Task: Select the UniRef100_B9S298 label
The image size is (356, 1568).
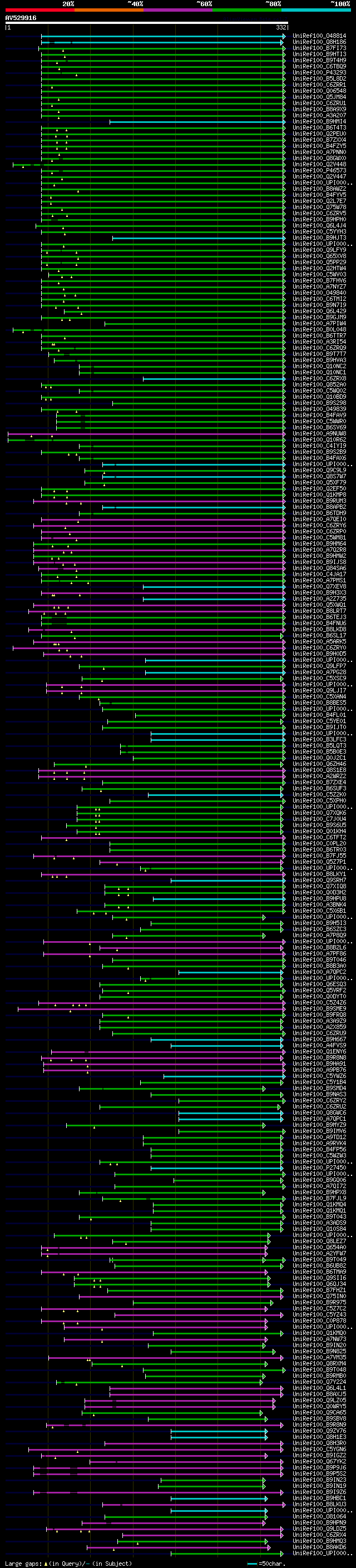Action: [319, 403]
